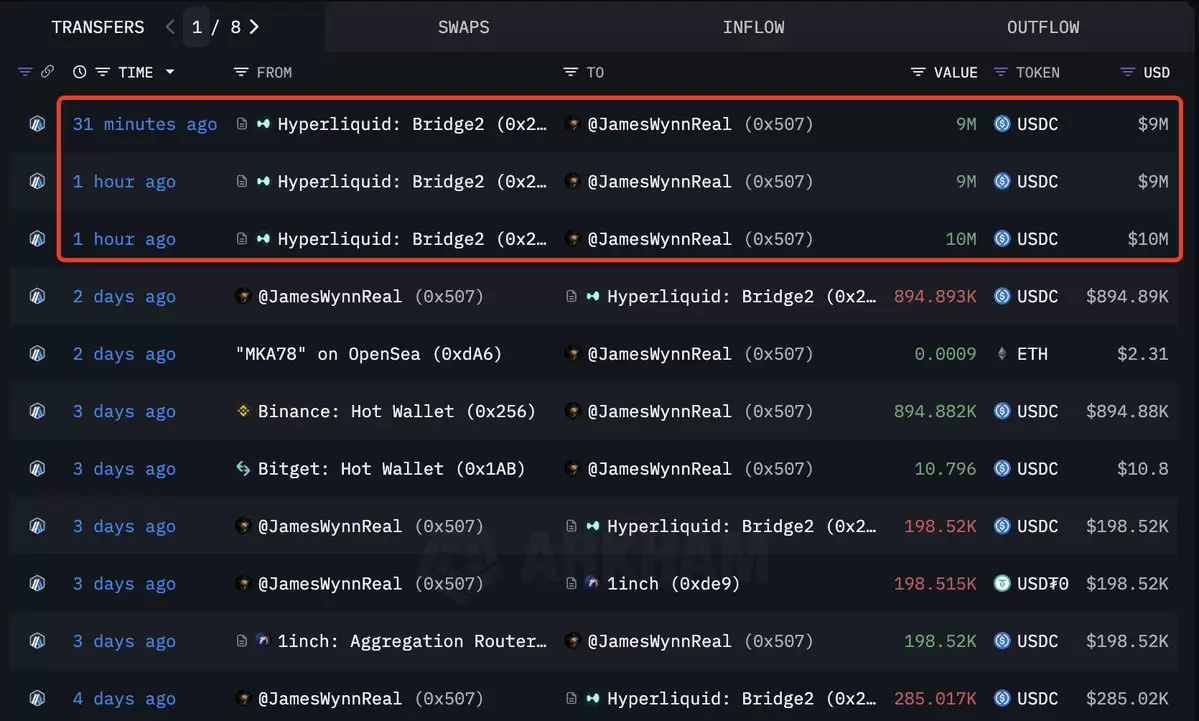
Task: Select the TRANSFERS tab
Action: 98,28
